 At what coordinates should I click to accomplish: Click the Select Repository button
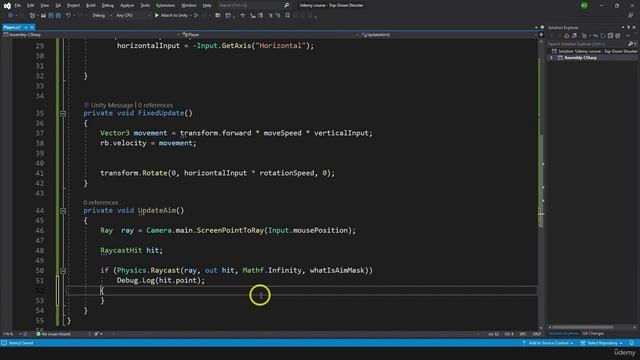(x=602, y=343)
